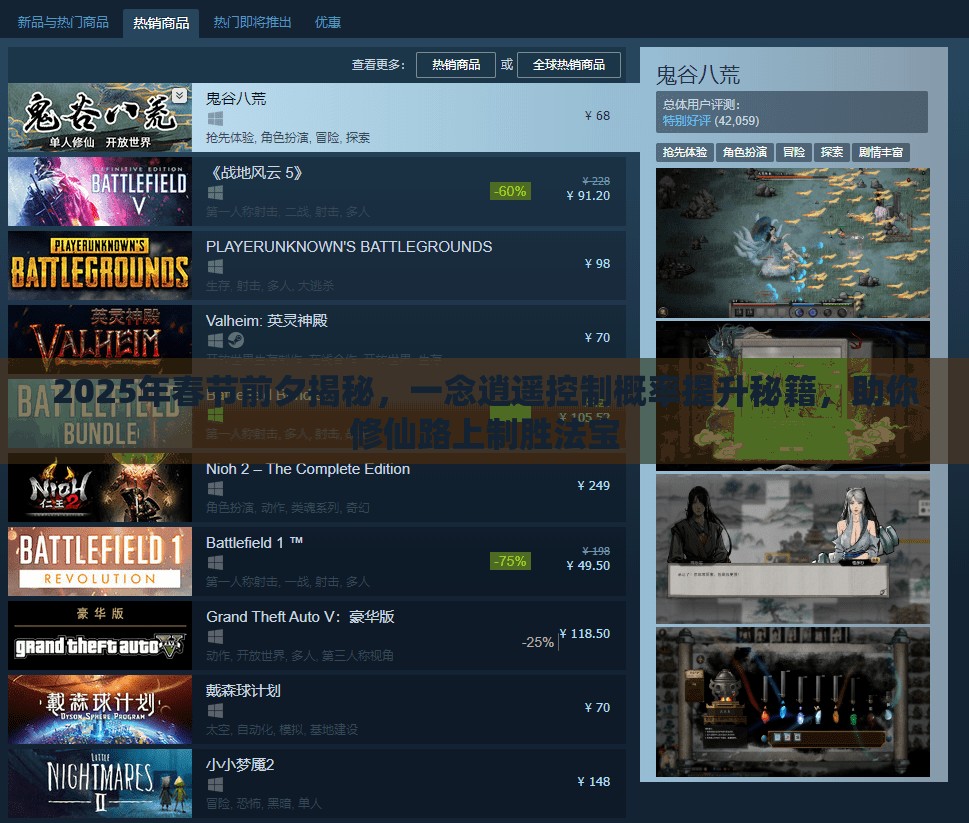Screen dimensions: 969x823
Task: Select the 剧情丰富 tag
Action: (880, 152)
